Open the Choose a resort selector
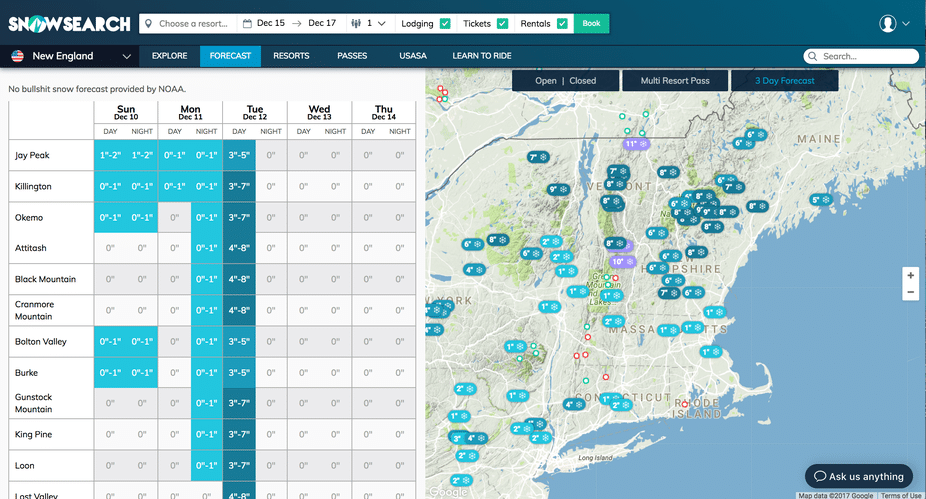 (x=189, y=24)
